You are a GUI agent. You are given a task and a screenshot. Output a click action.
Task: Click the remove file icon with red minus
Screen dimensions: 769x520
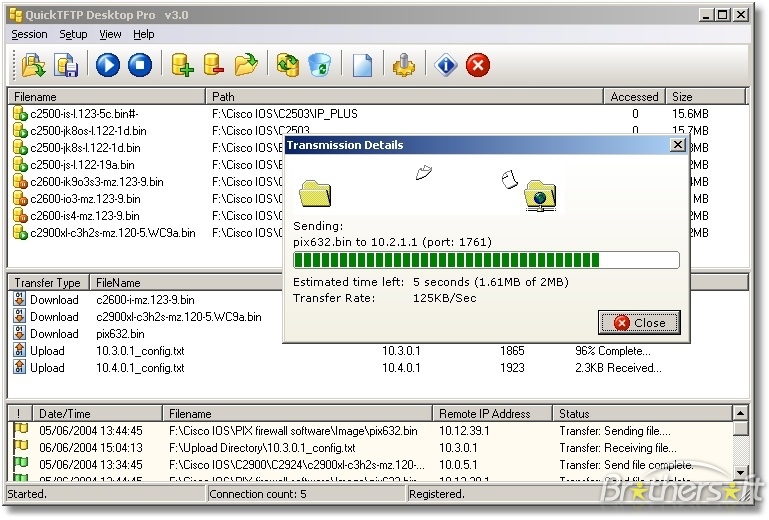213,65
